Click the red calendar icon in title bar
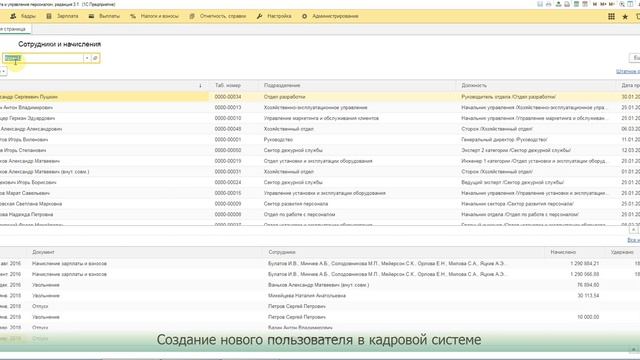The image size is (640, 360). point(585,4)
